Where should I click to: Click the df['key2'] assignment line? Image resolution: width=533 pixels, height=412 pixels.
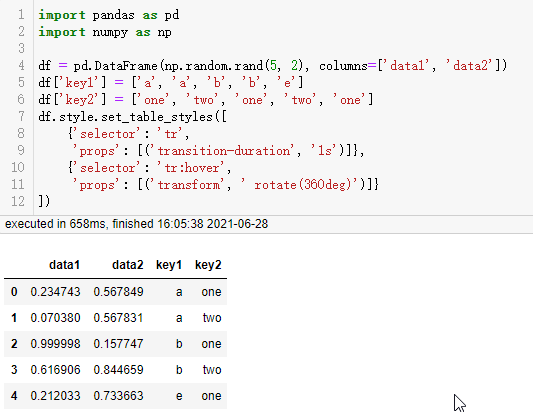pos(206,100)
